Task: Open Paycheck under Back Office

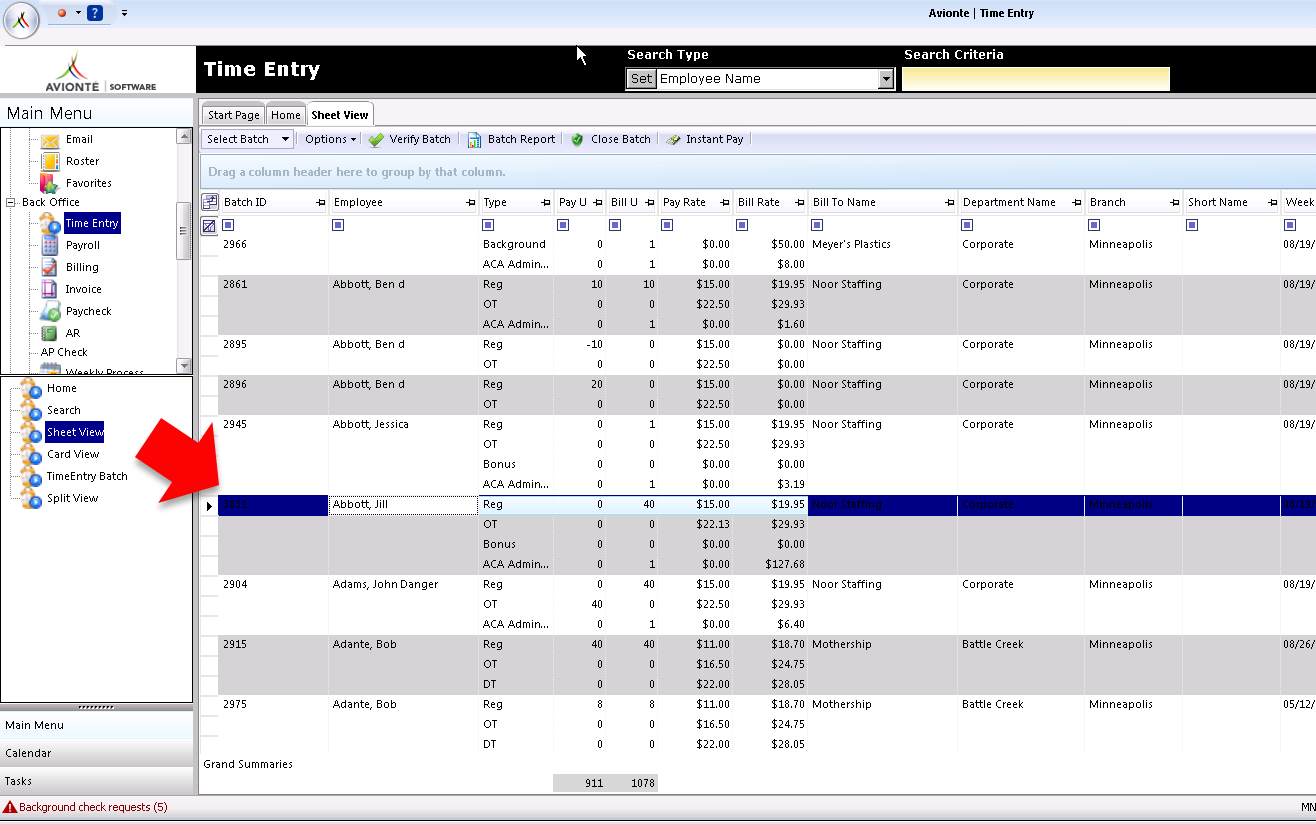Action: (88, 311)
